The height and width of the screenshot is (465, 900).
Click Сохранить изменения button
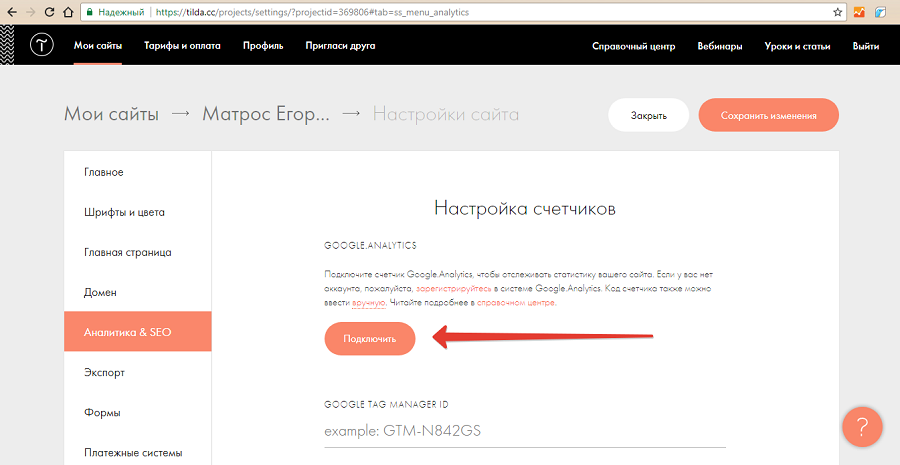pyautogui.click(x=769, y=115)
